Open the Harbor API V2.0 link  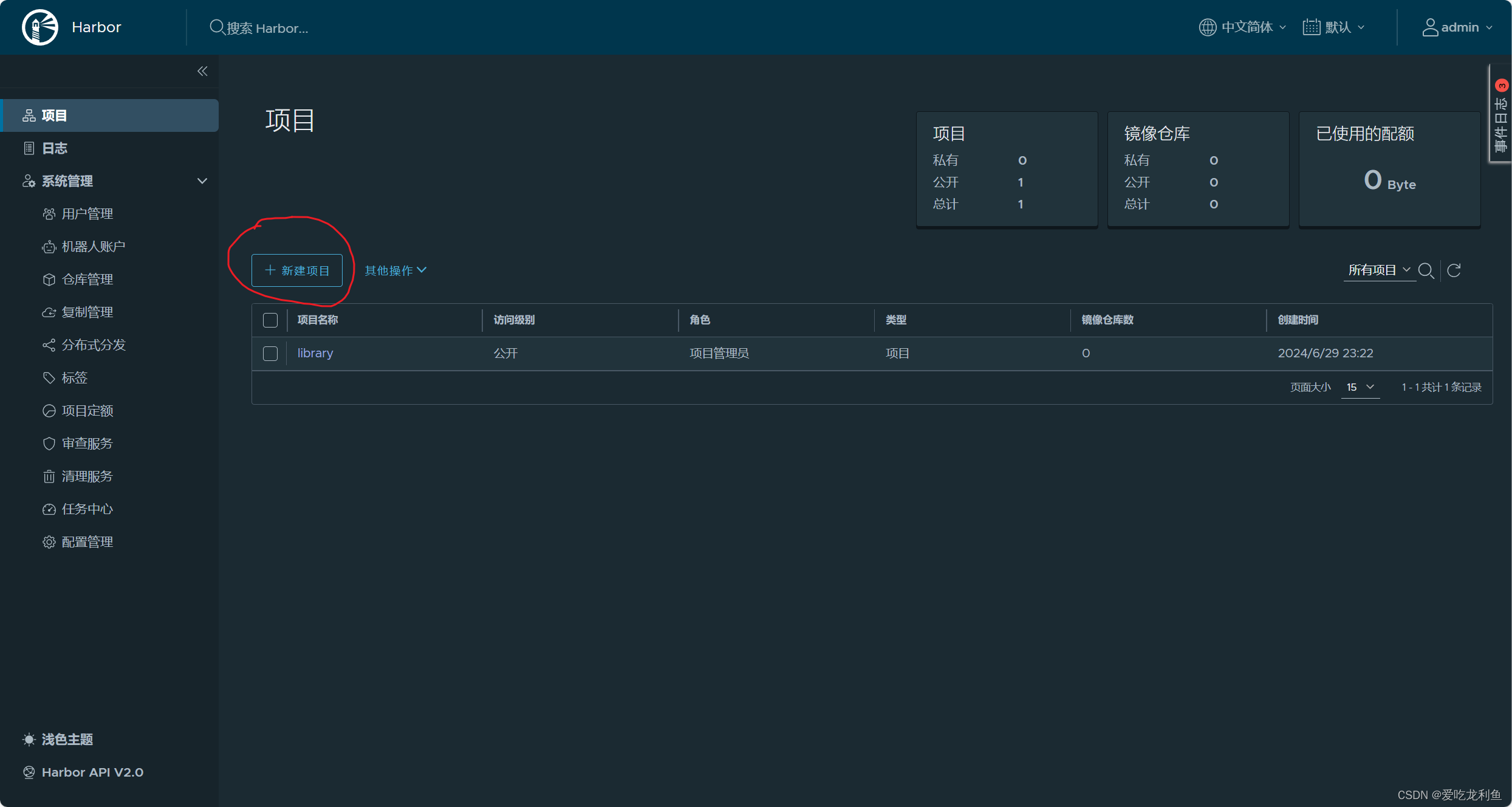pos(92,772)
